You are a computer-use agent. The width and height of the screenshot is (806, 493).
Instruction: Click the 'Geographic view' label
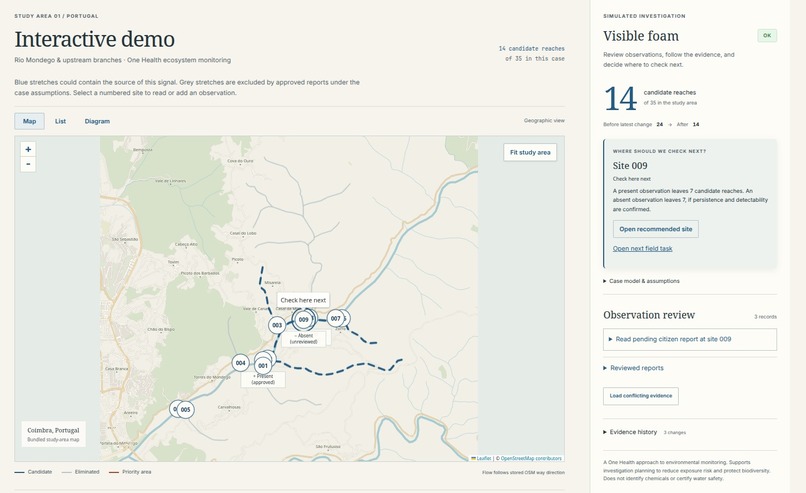544,121
